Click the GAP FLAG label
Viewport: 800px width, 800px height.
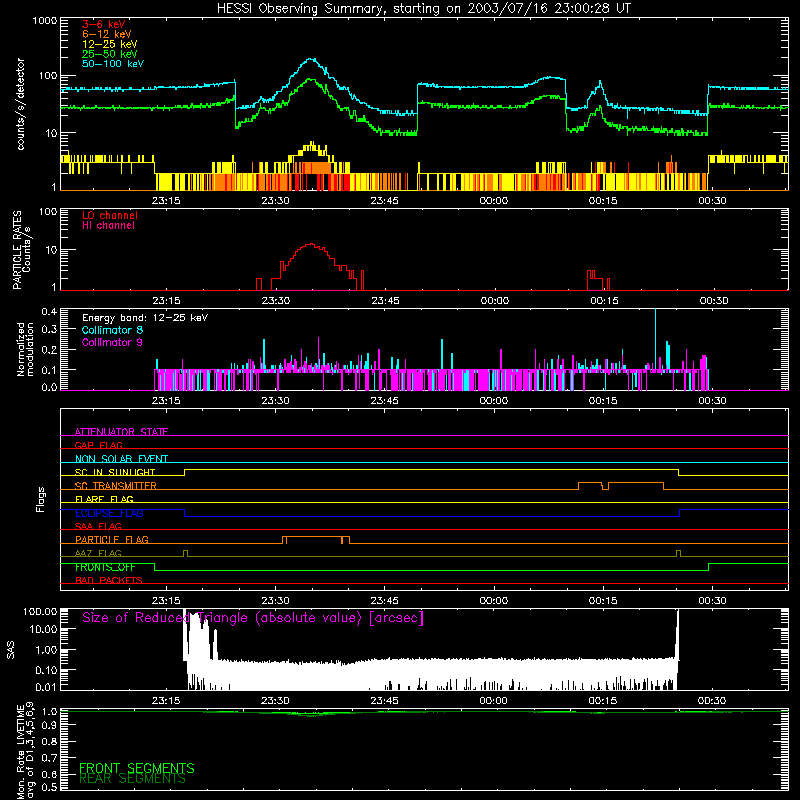click(98, 445)
